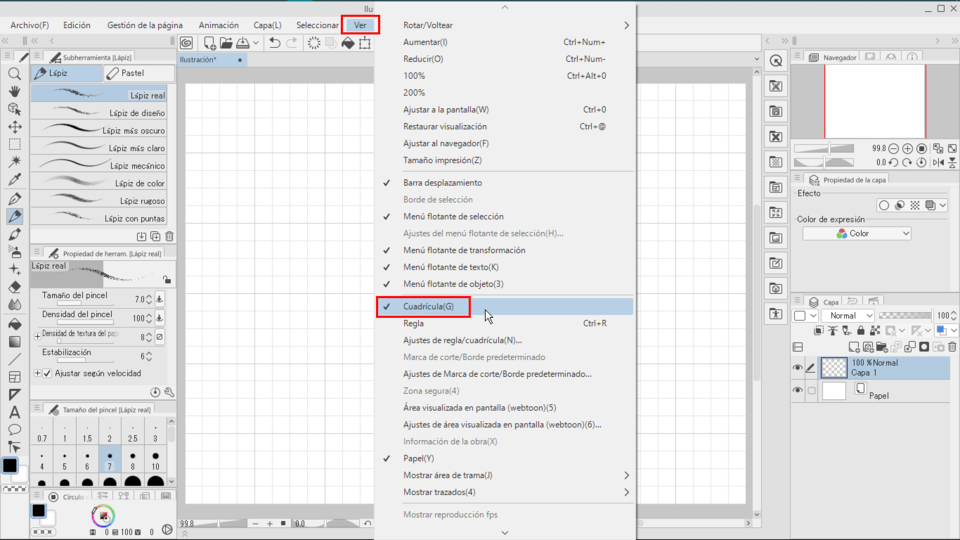Click the Hand move-canvas tool

click(x=15, y=91)
